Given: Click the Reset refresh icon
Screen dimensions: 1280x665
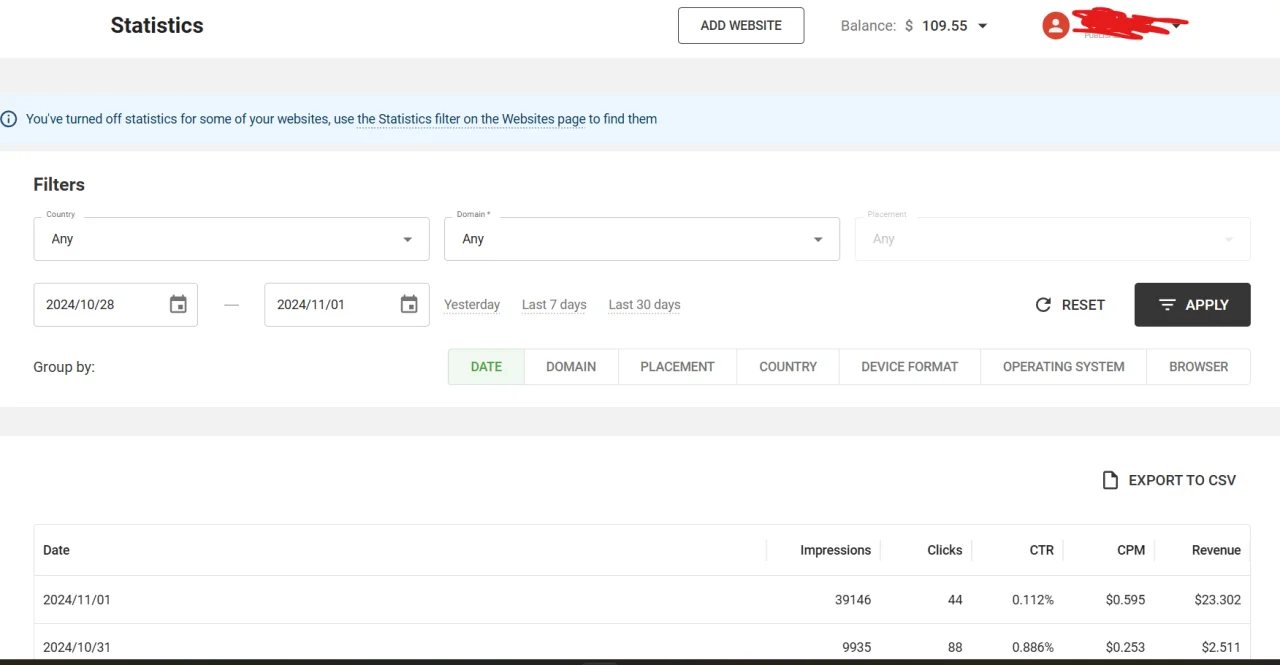Looking at the screenshot, I should (x=1043, y=305).
